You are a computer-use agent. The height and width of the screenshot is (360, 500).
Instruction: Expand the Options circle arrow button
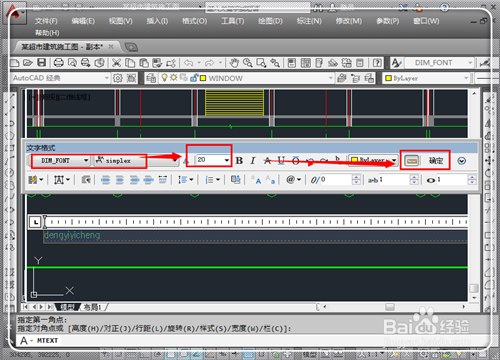click(x=461, y=161)
